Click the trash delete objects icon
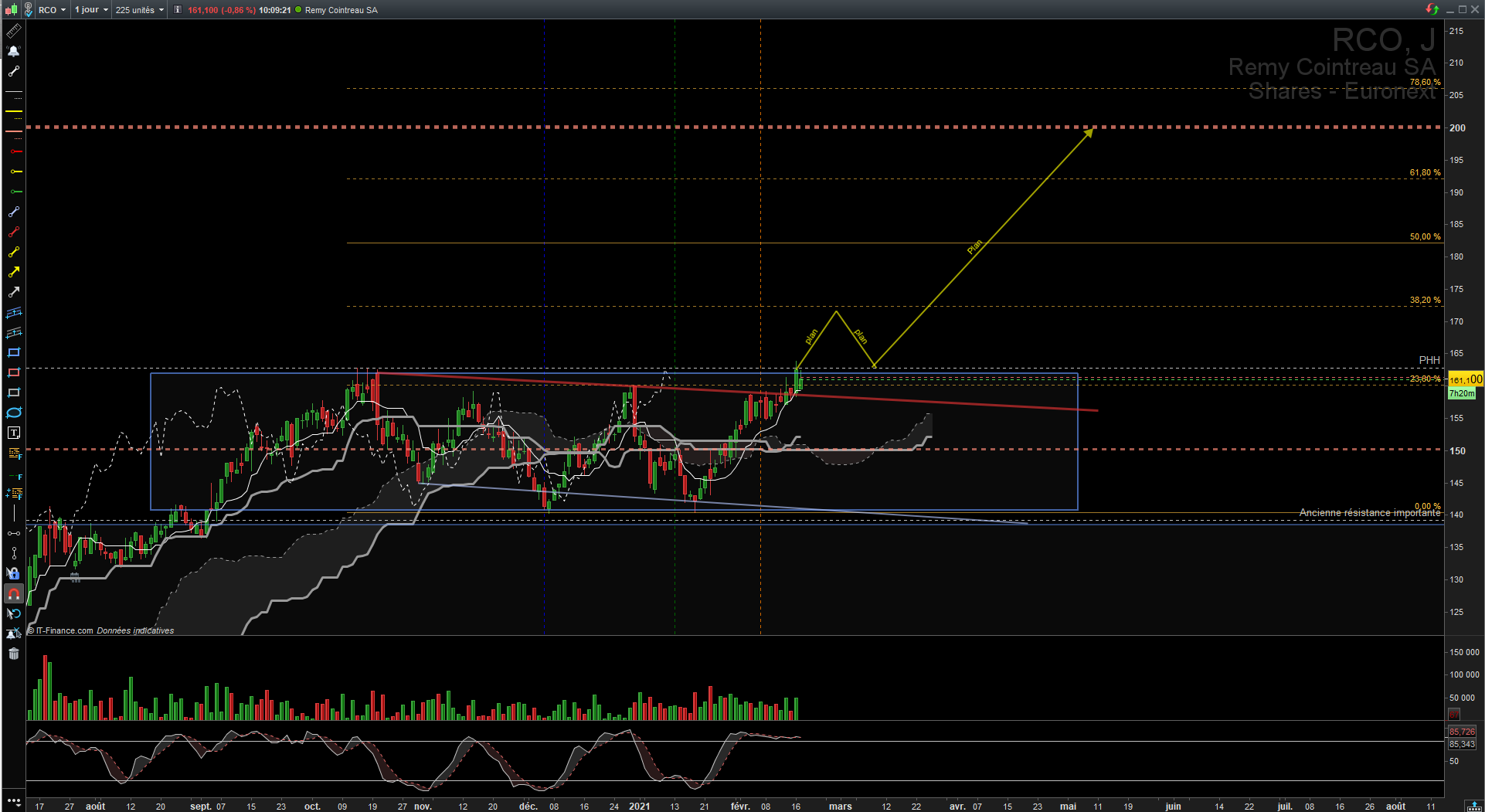This screenshot has width=1485, height=812. point(13,654)
